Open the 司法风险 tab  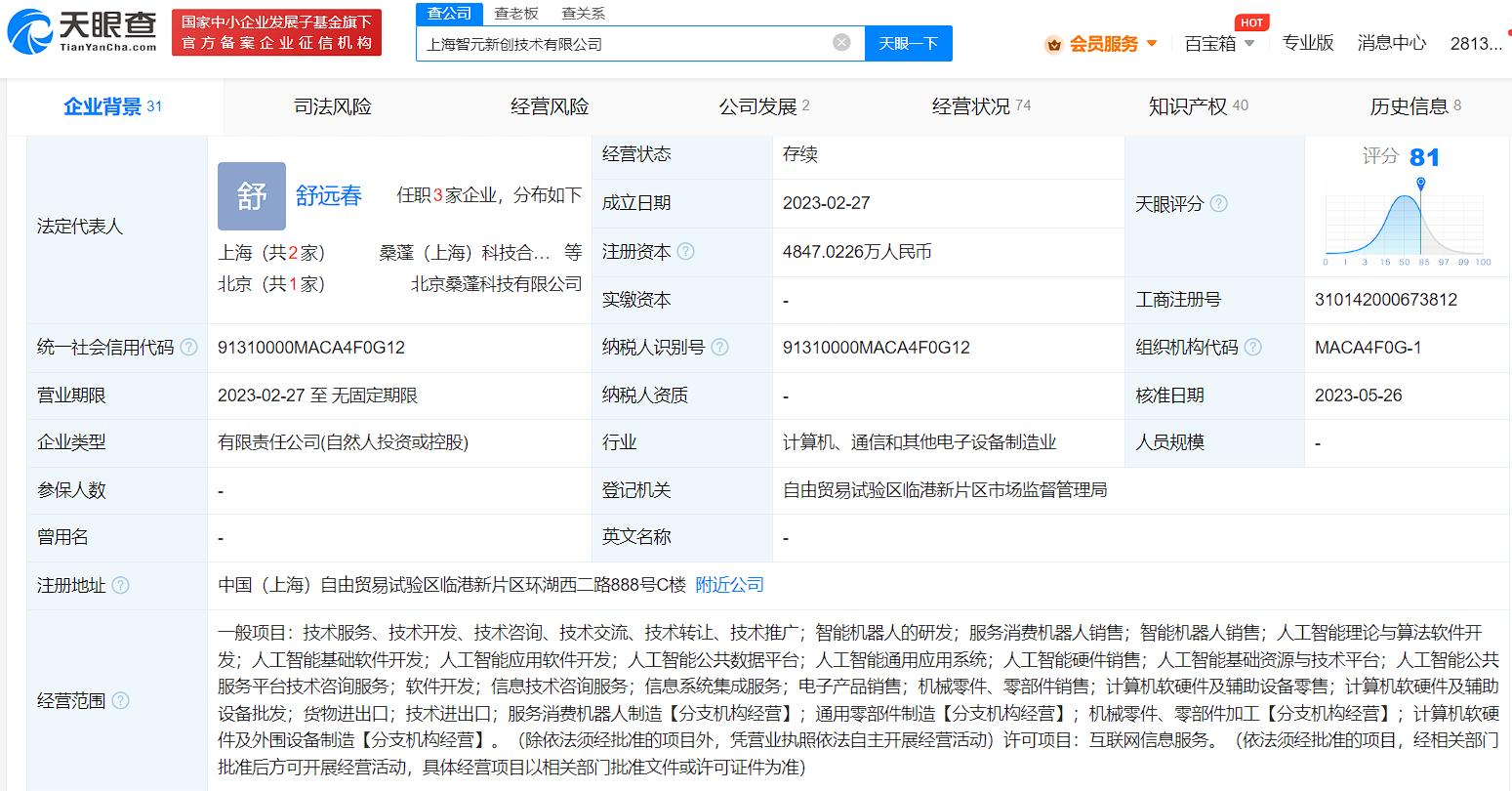[x=331, y=105]
